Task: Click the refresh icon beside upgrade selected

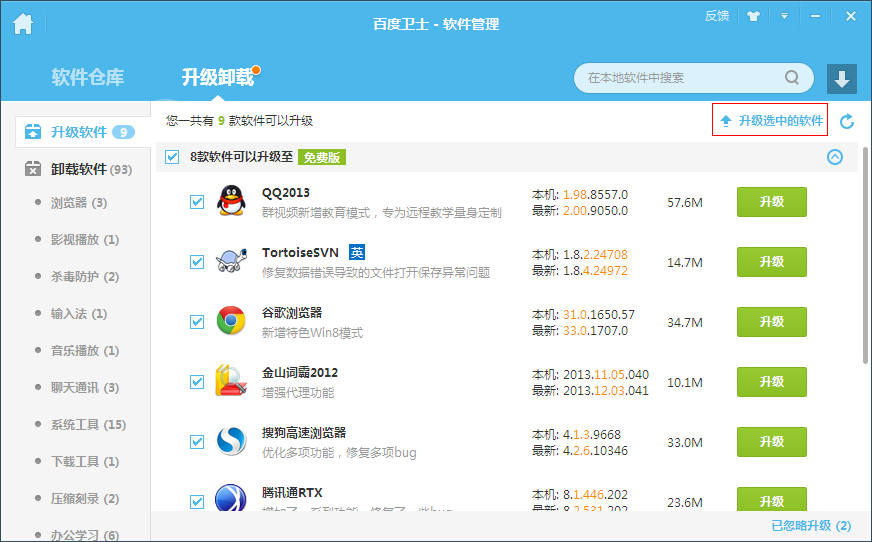Action: (847, 121)
